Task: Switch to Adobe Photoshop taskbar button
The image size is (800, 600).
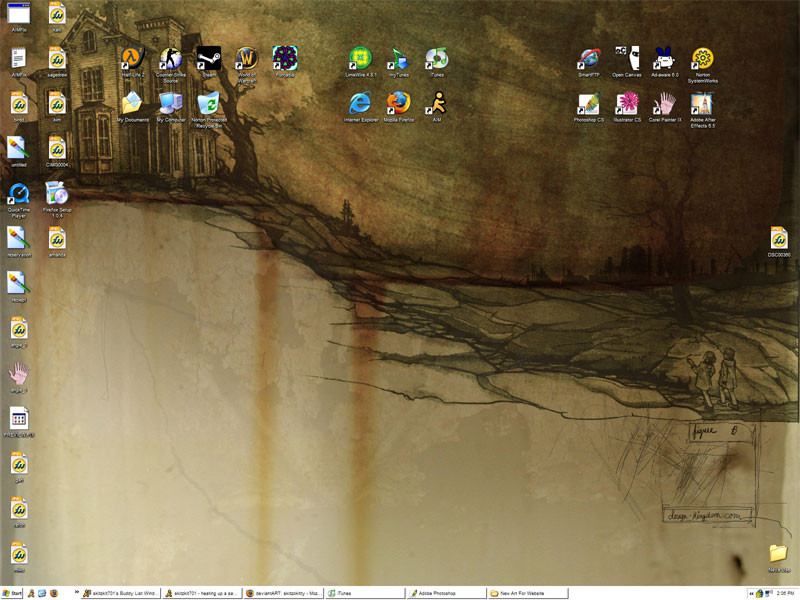Action: click(446, 593)
